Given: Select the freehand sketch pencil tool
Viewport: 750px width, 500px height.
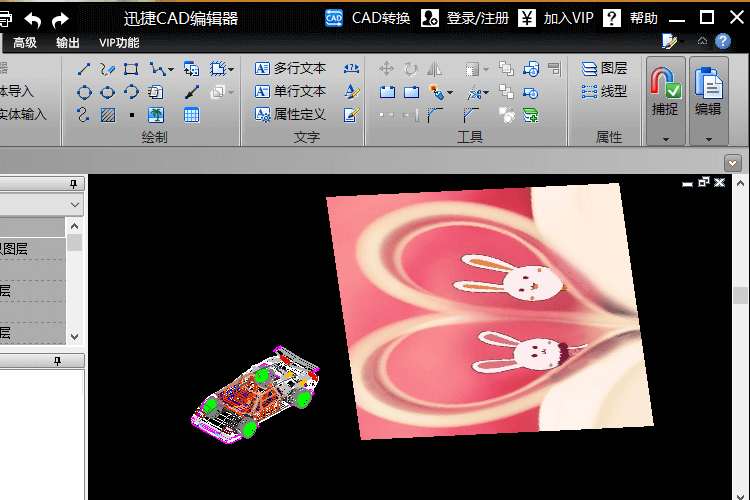Looking at the screenshot, I should coord(108,69).
